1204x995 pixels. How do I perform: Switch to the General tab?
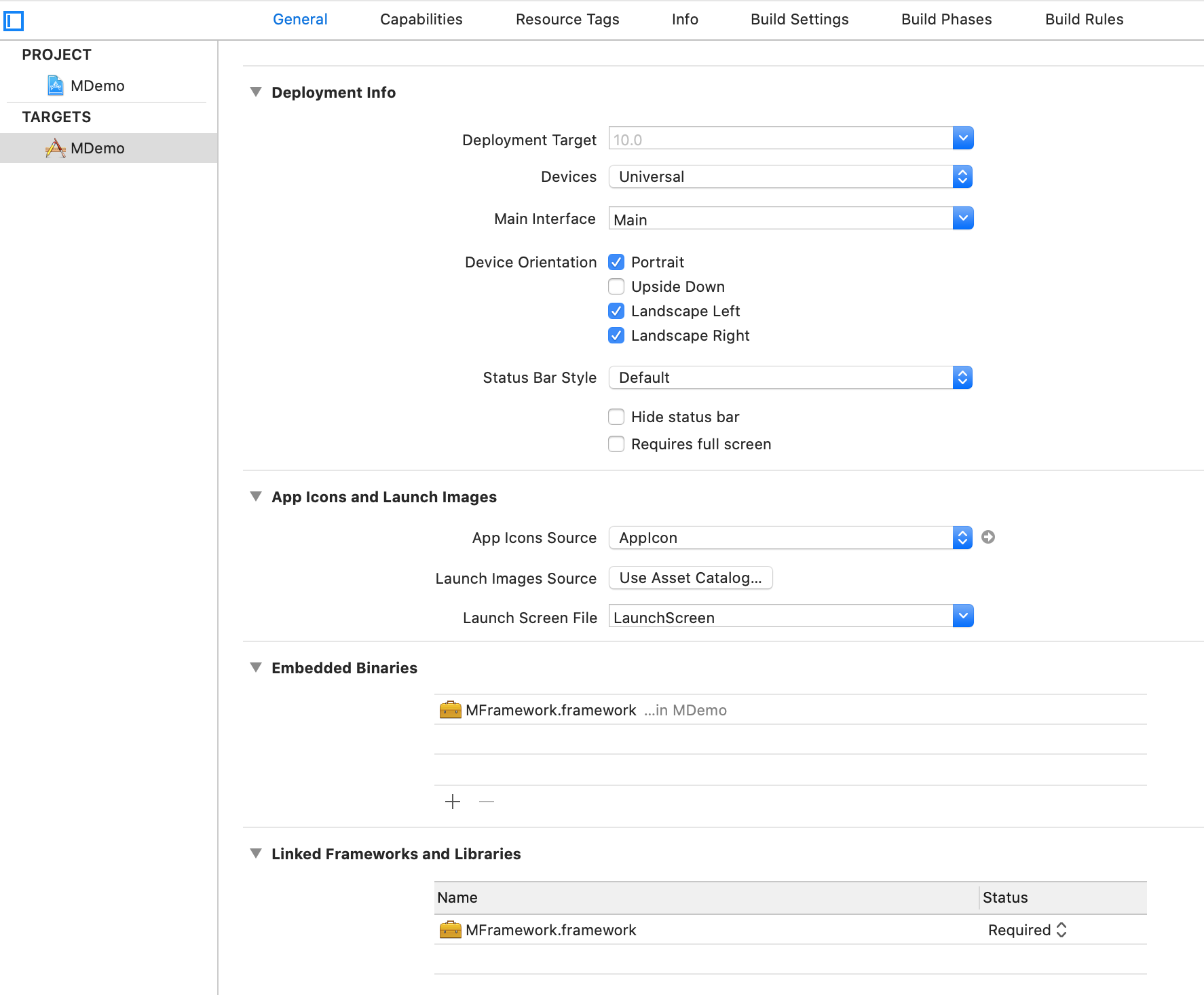(300, 19)
